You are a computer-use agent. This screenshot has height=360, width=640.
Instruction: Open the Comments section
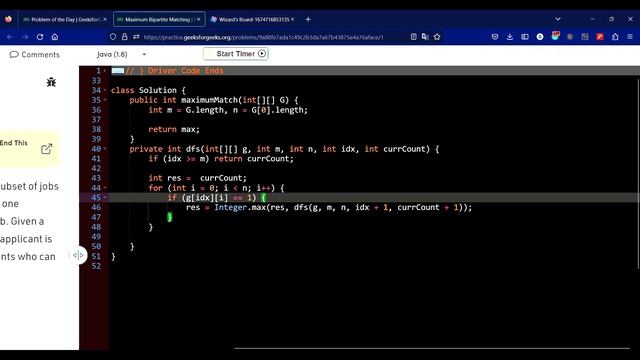tap(35, 55)
